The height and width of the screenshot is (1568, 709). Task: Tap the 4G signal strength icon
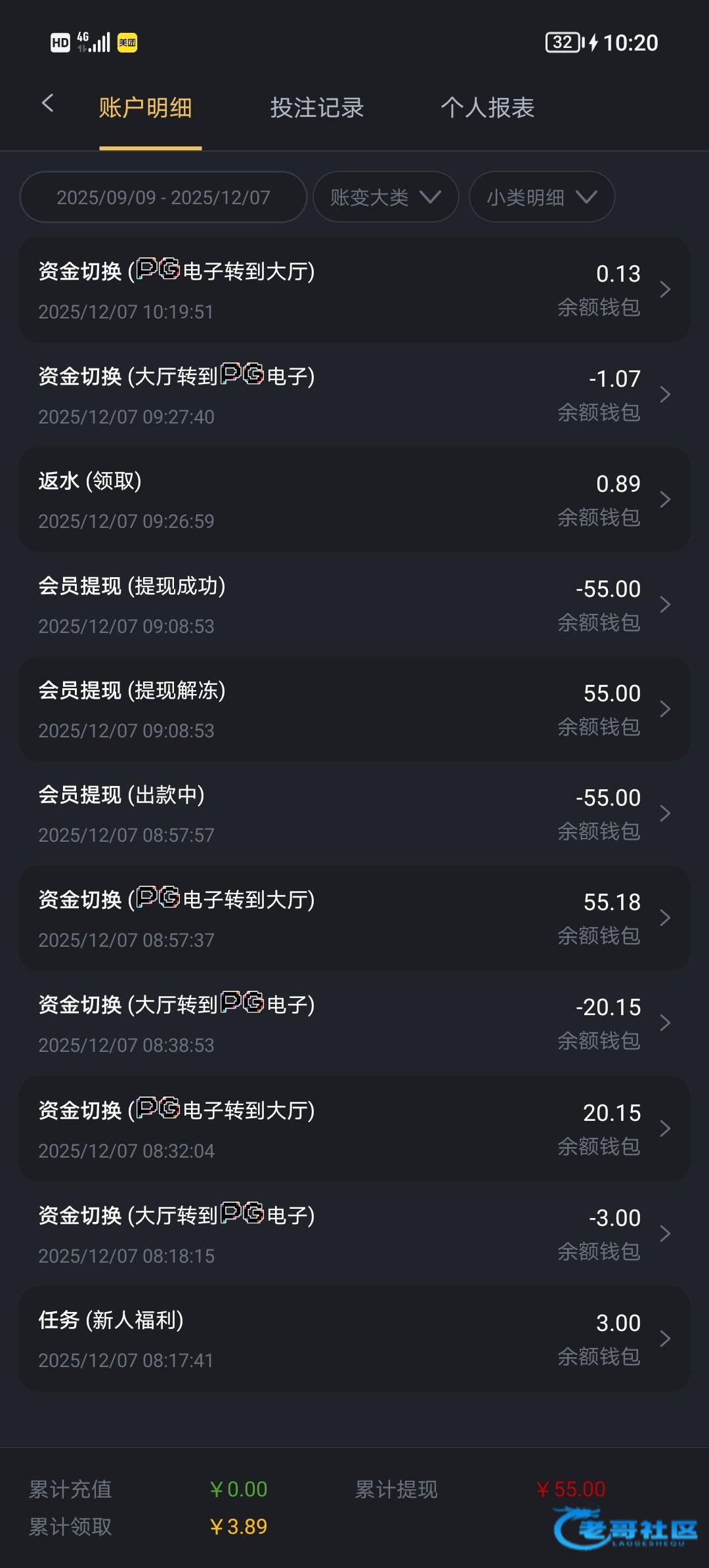pyautogui.click(x=93, y=42)
